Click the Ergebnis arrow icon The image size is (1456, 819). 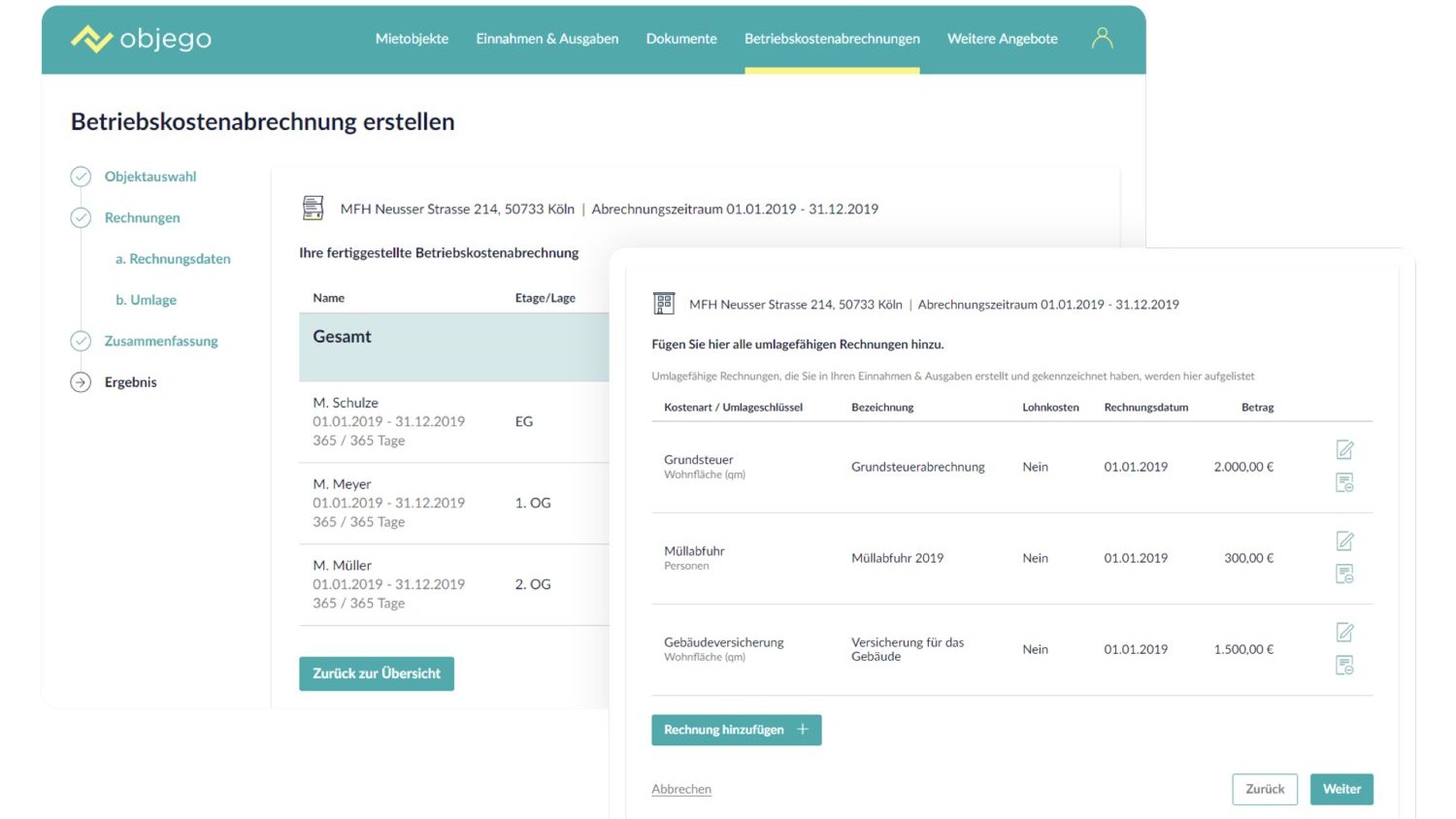81,382
